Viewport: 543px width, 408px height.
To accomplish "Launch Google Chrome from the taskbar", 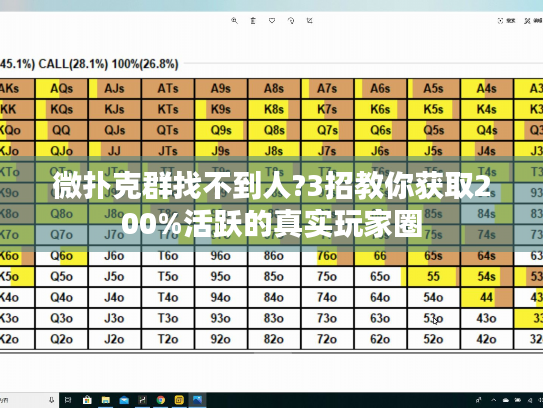I will (x=161, y=400).
